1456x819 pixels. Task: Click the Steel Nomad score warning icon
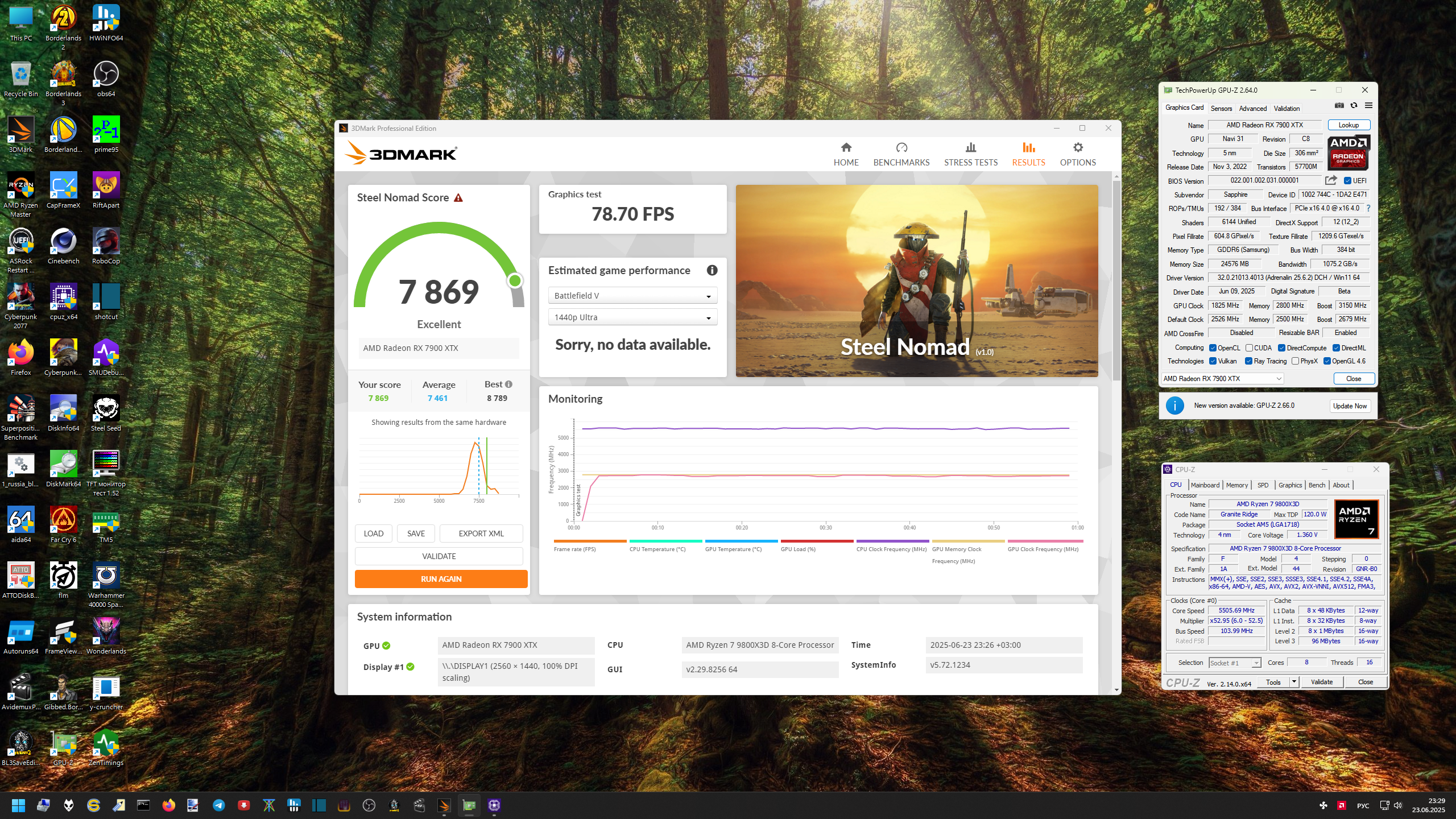click(458, 198)
